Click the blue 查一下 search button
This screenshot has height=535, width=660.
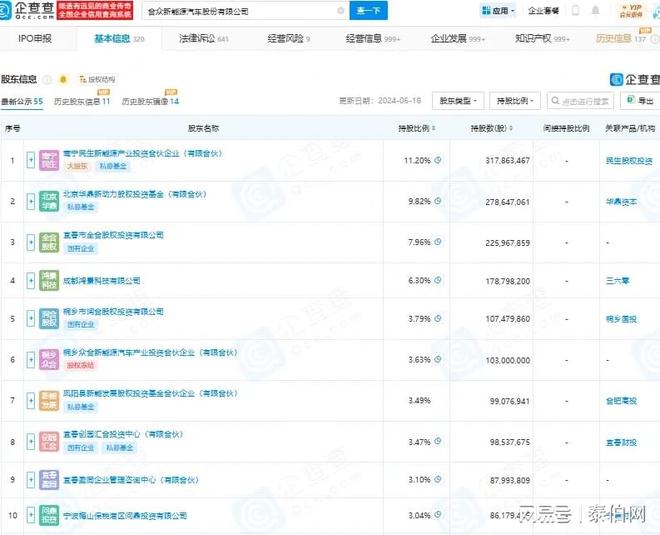(x=368, y=11)
